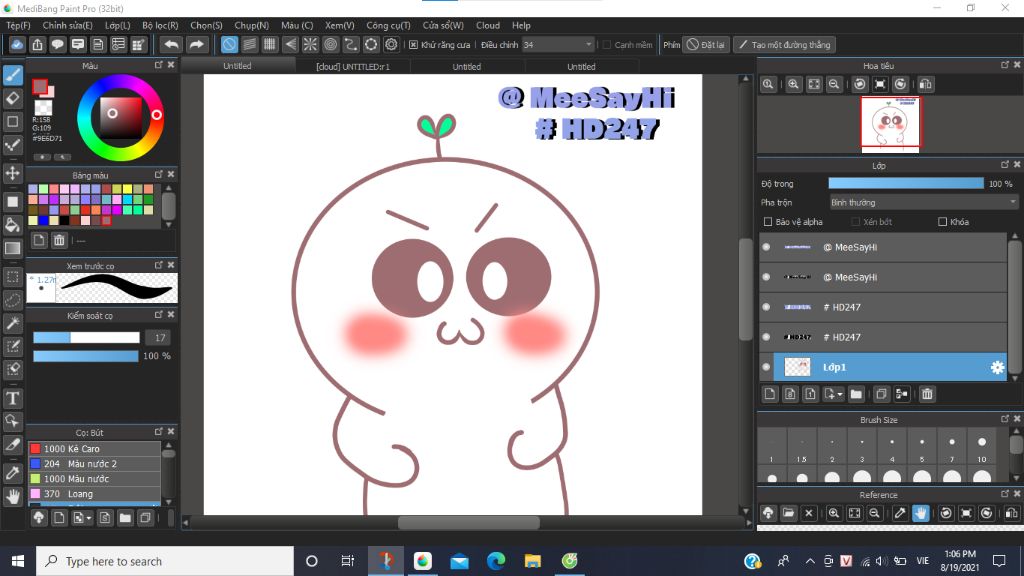Enable the radial snap guide
The image size is (1024, 576).
pyautogui.click(x=310, y=44)
